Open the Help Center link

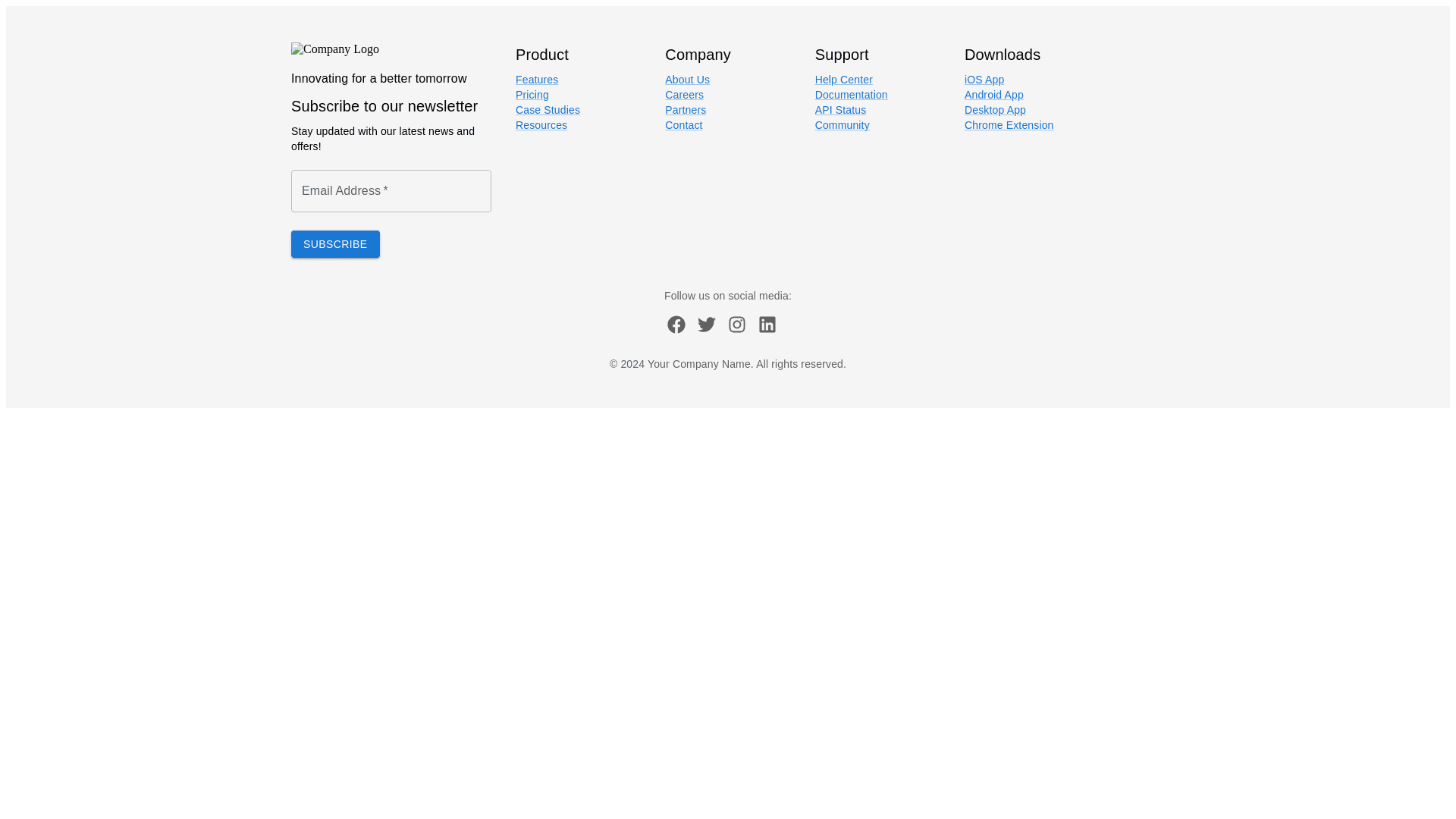[x=843, y=80]
